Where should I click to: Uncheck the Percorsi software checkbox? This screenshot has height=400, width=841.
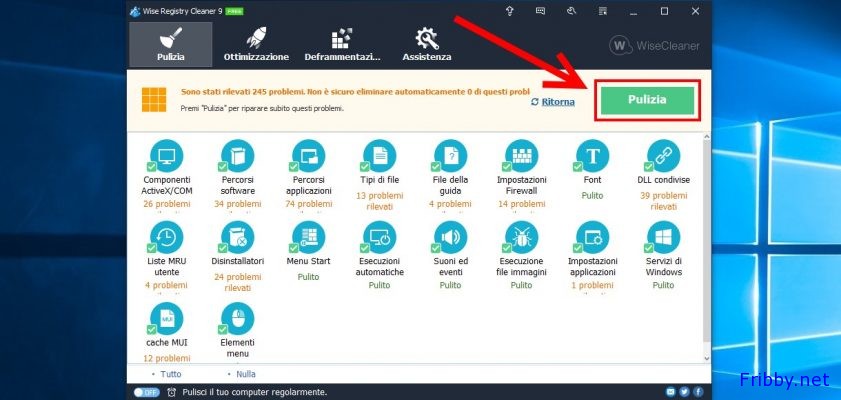point(223,167)
